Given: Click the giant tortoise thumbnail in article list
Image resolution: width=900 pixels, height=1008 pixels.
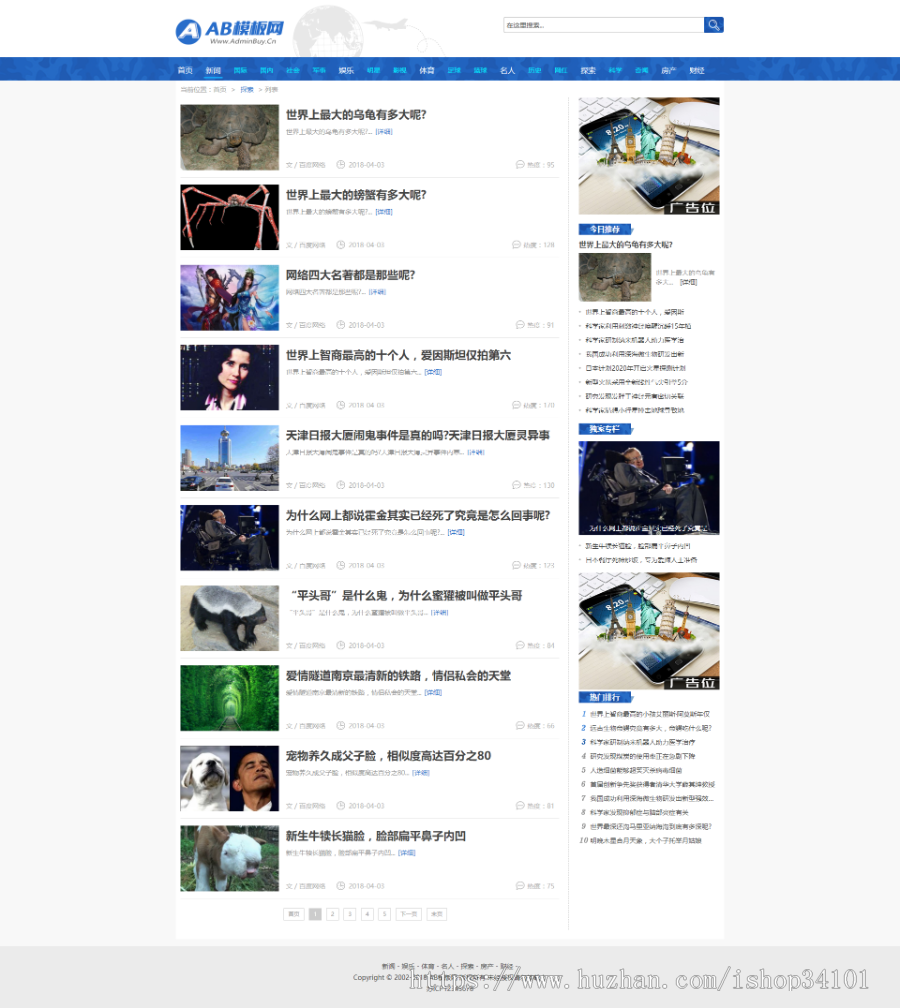Looking at the screenshot, I should coord(230,138).
